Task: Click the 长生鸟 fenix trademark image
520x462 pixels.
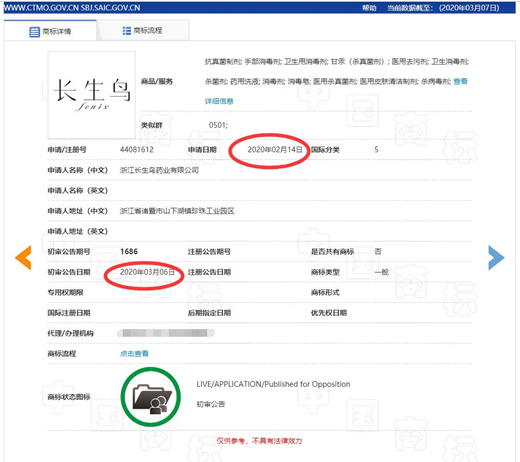Action: [x=92, y=95]
